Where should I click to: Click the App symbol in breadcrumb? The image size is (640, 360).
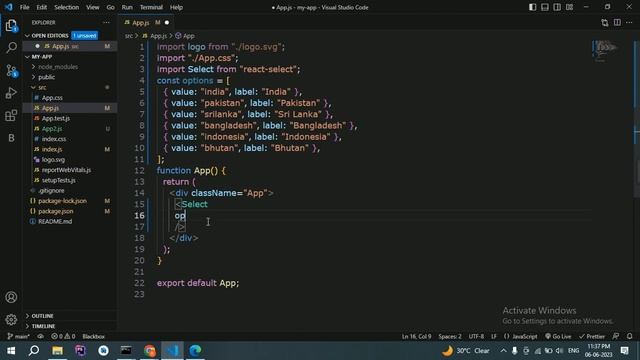[185, 36]
